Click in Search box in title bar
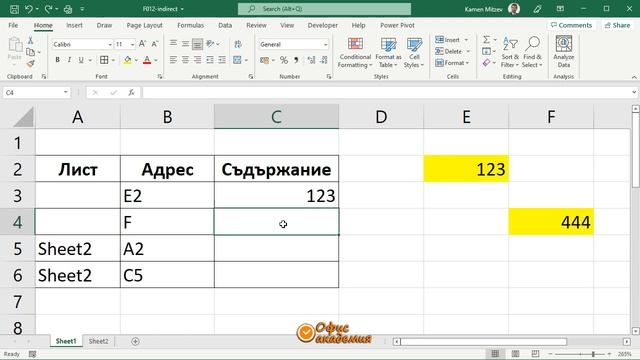640x360 pixels. (324, 9)
